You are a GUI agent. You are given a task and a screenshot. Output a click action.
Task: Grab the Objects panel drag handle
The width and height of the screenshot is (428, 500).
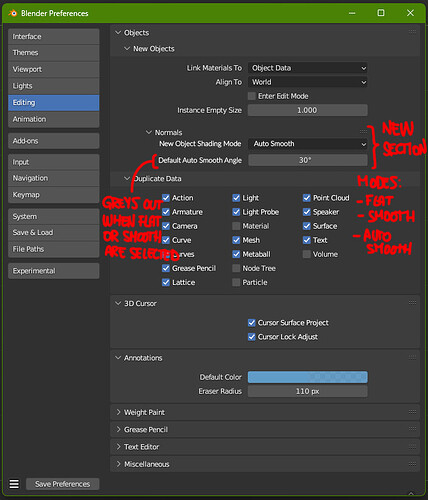412,32
